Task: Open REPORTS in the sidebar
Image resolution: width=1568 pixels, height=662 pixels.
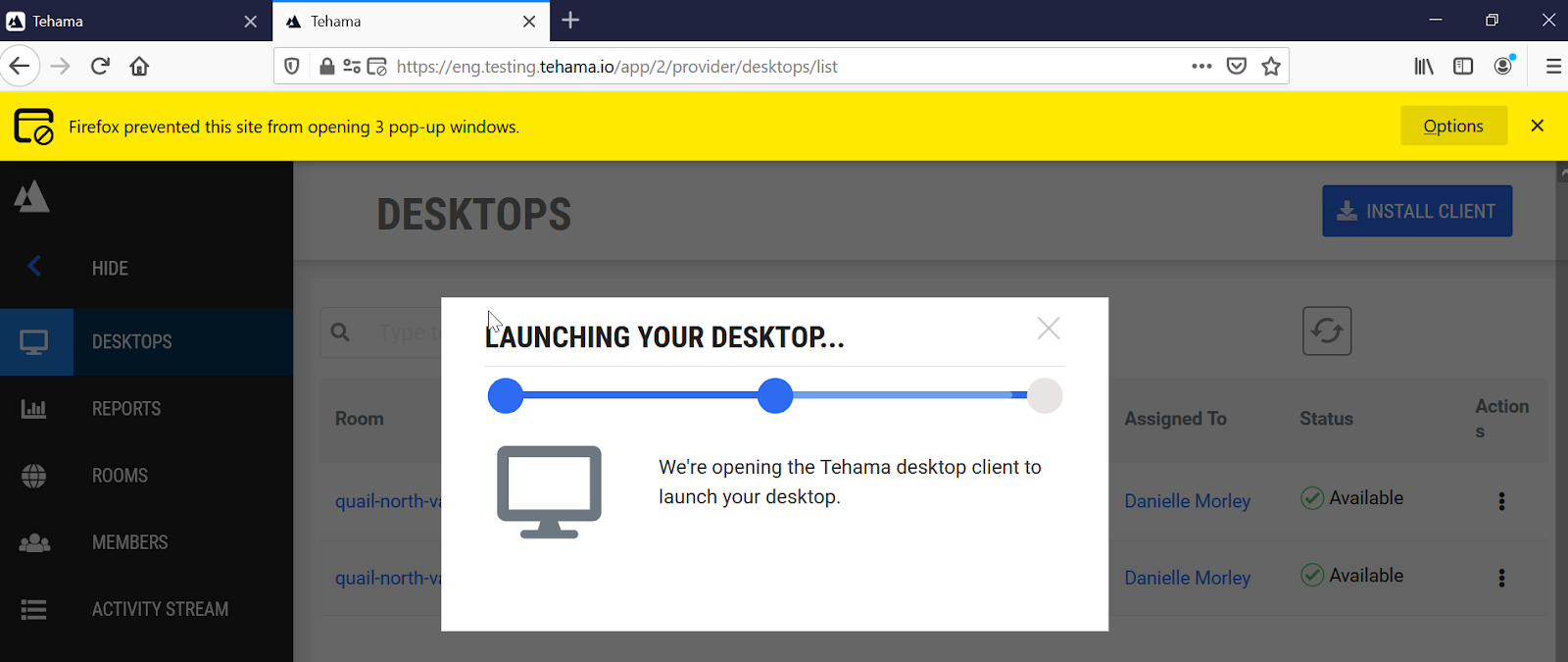Action: [x=147, y=409]
